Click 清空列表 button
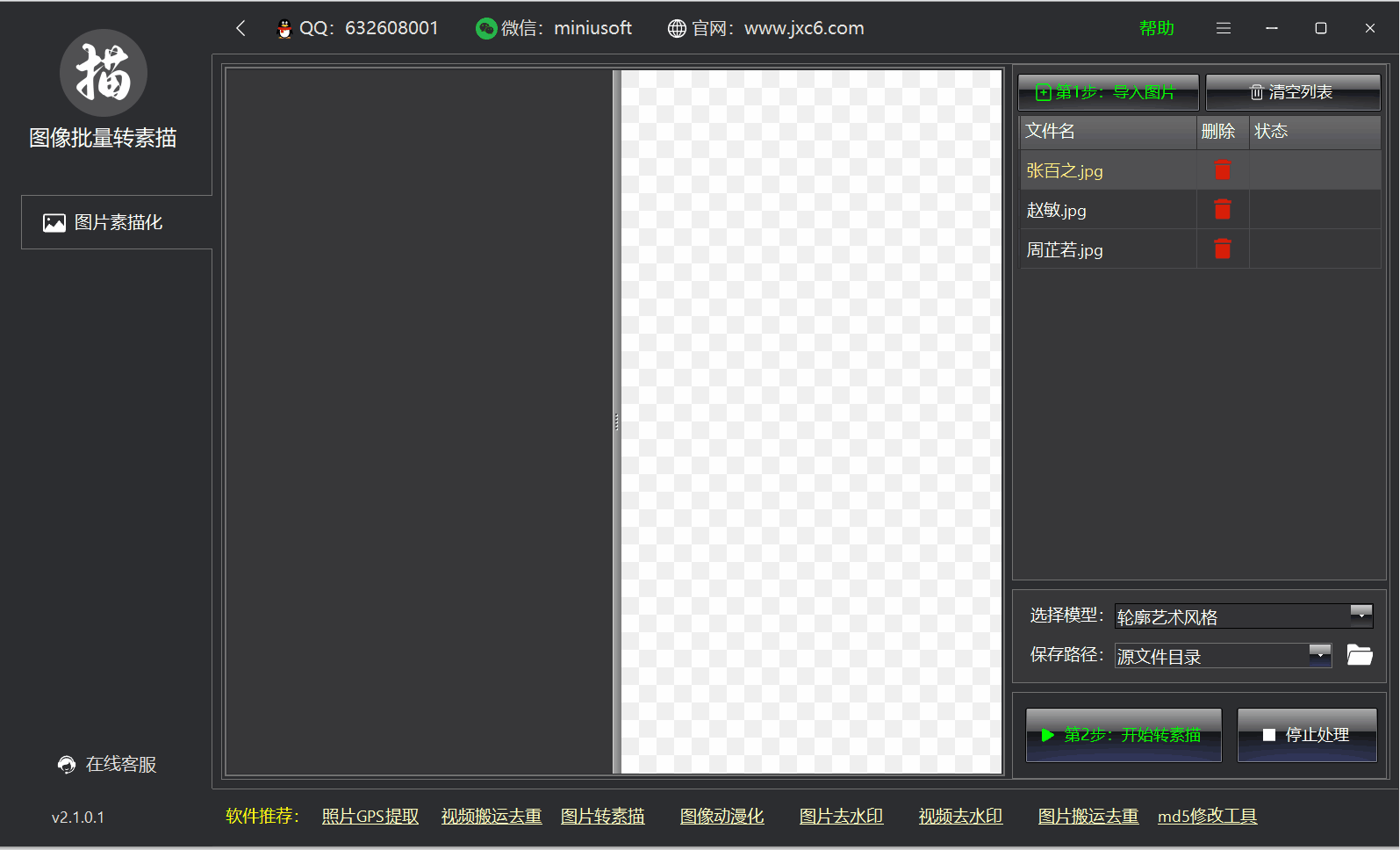The height and width of the screenshot is (850, 1400). pos(1293,92)
